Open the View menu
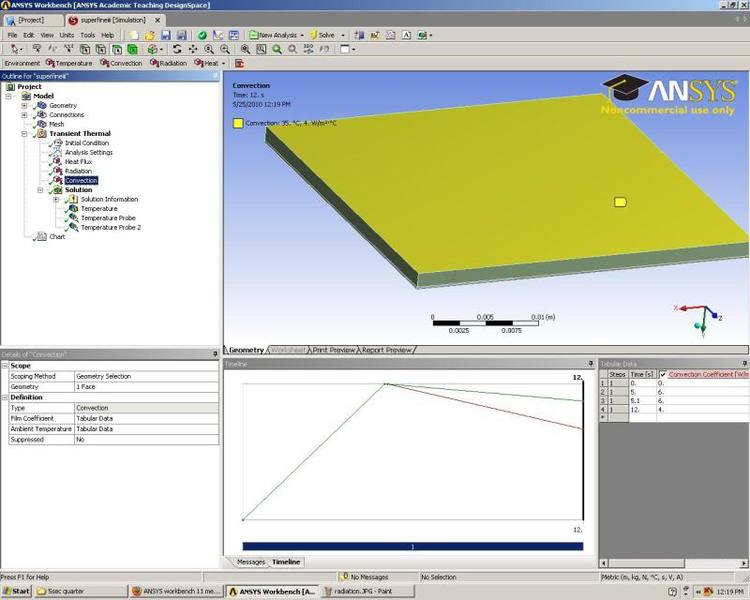The width and height of the screenshot is (750, 600). [47, 35]
